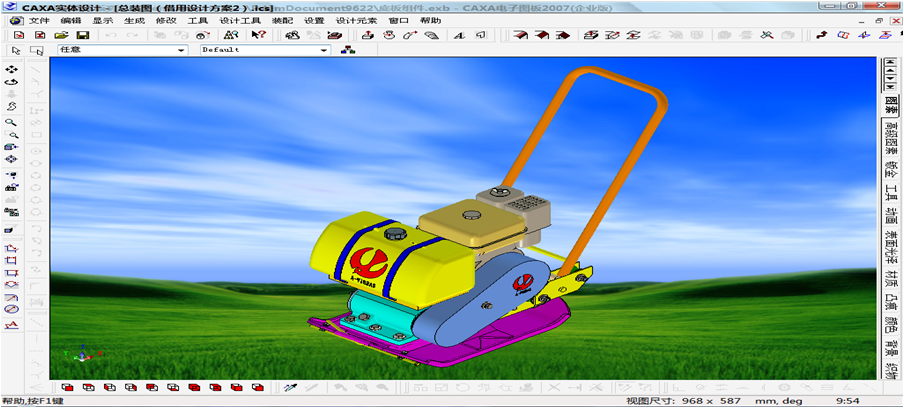Open the 文件 menu
The image size is (904, 408).
(39, 20)
